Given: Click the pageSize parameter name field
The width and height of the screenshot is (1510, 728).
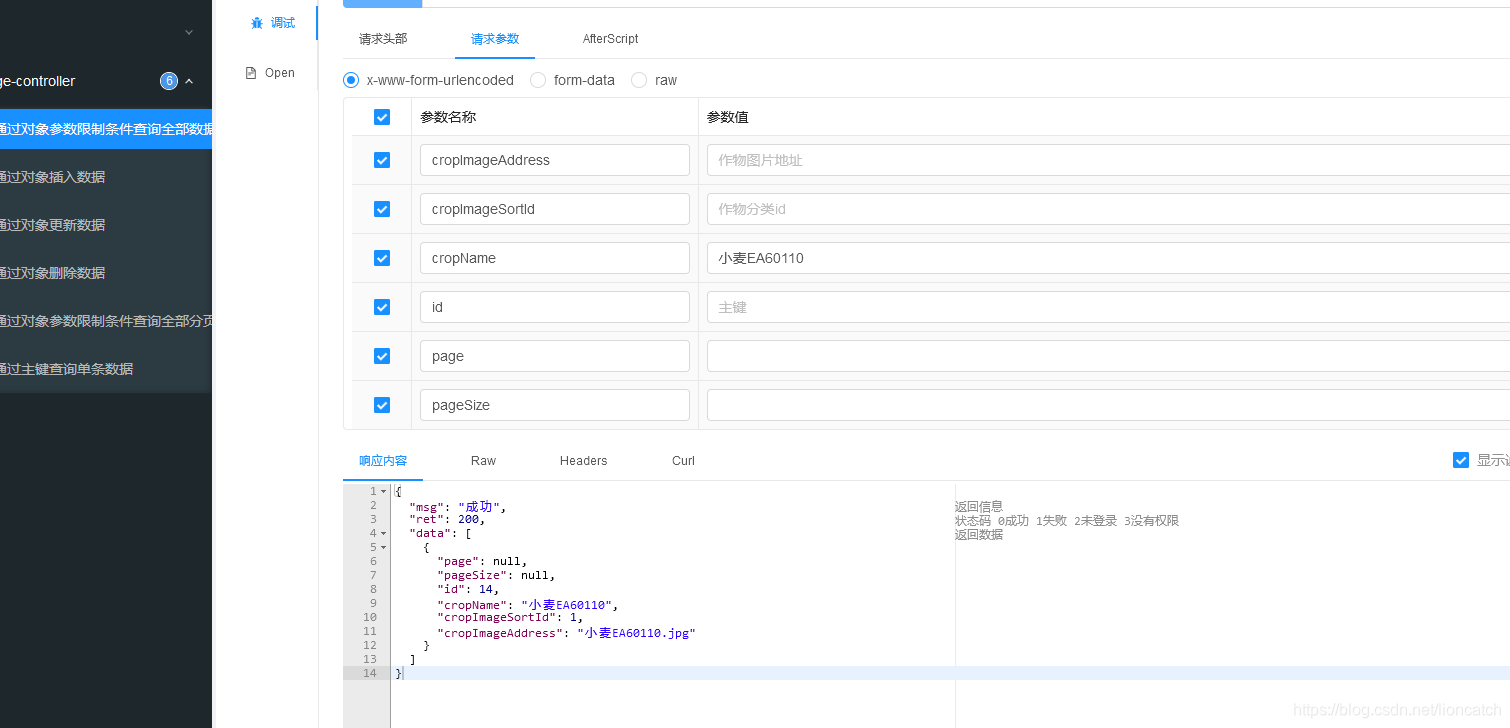Looking at the screenshot, I should pos(555,405).
